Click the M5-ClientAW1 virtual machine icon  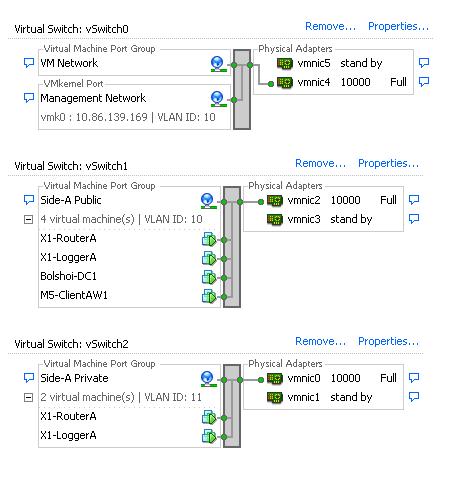tap(209, 296)
